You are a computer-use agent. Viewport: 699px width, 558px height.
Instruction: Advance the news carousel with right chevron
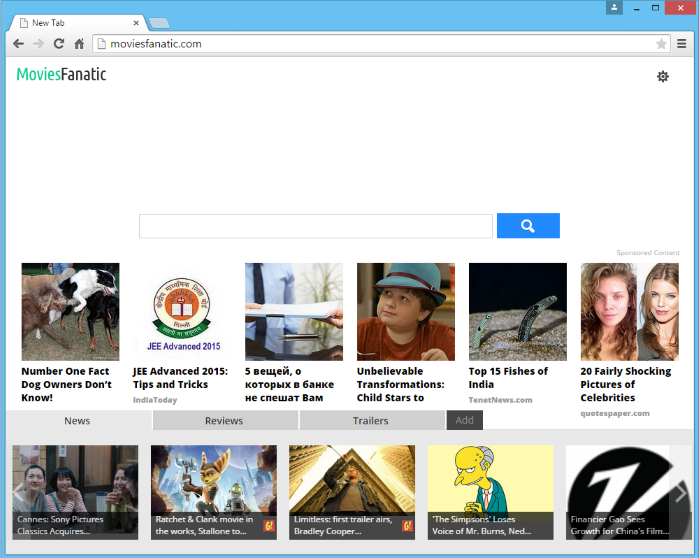point(681,493)
